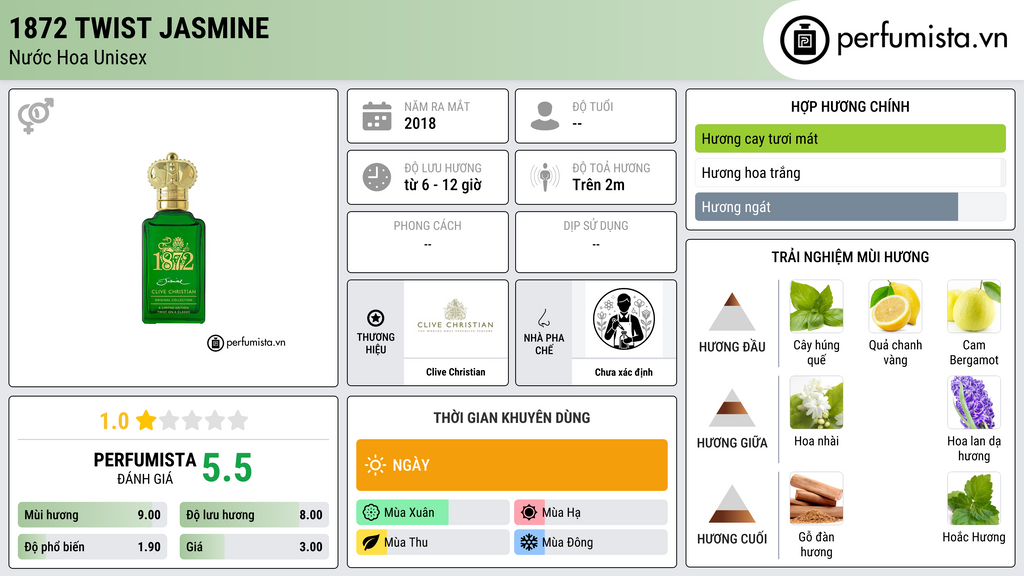Open the Hoa nhài jasmine note image
1024x576 pixels.
click(816, 402)
